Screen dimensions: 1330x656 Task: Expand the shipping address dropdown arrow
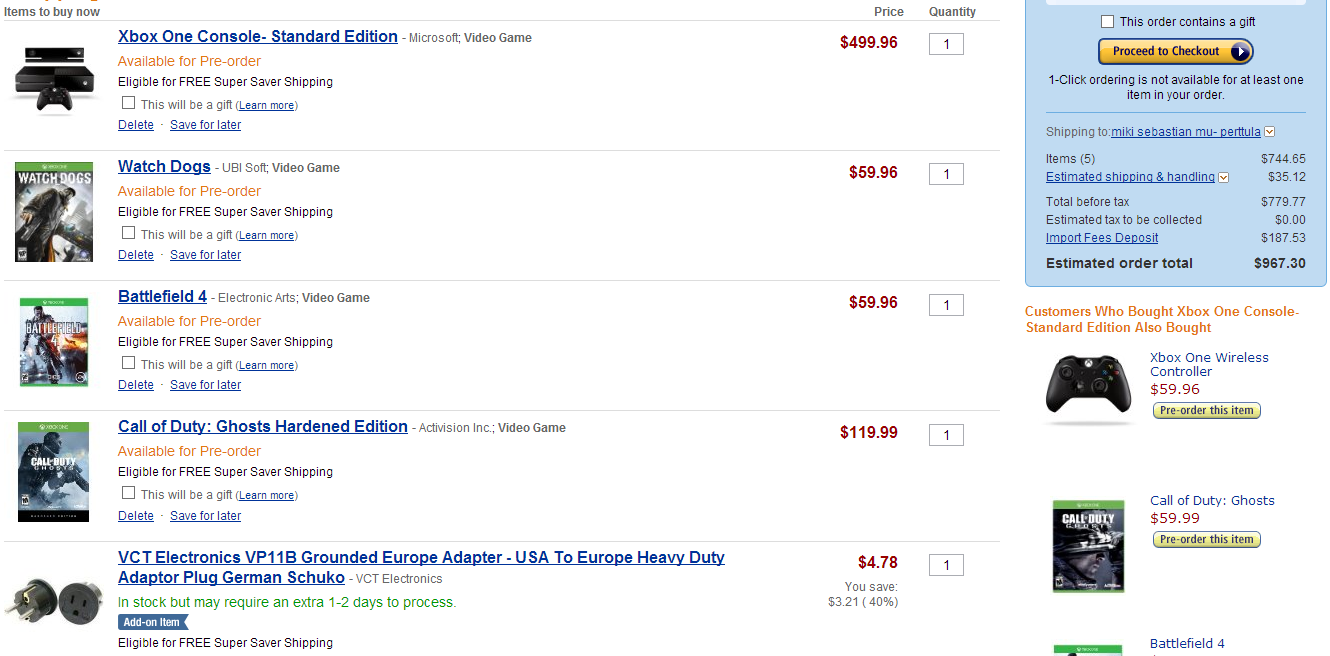tap(1270, 132)
